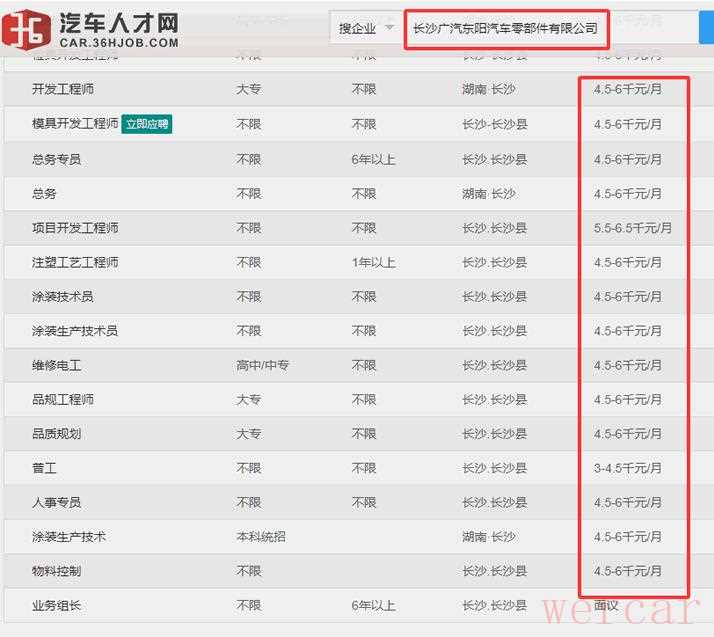
Task: Click the 维修电工 job title
Action: [x=56, y=366]
